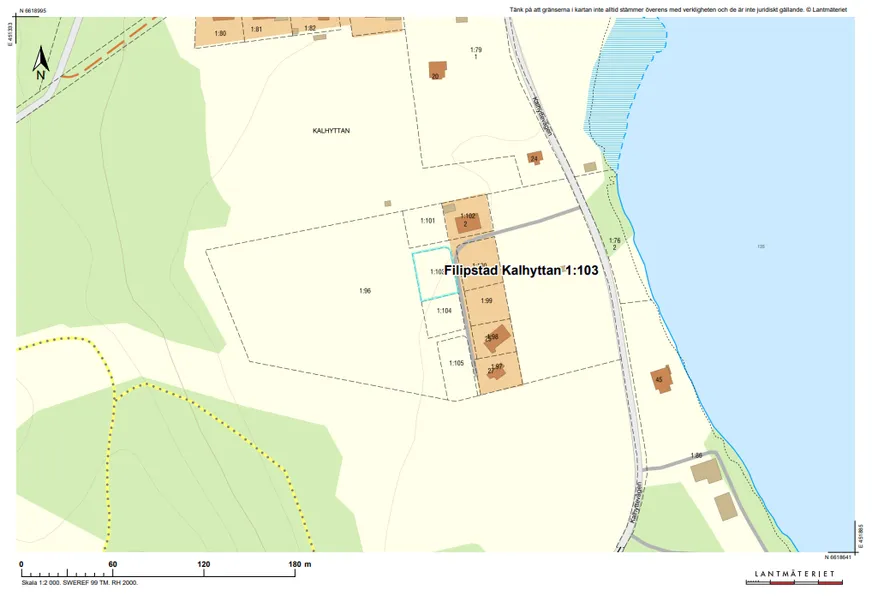Image resolution: width=872 pixels, height=600 pixels.
Task: Click house number 45 near the lake
Action: (x=660, y=378)
